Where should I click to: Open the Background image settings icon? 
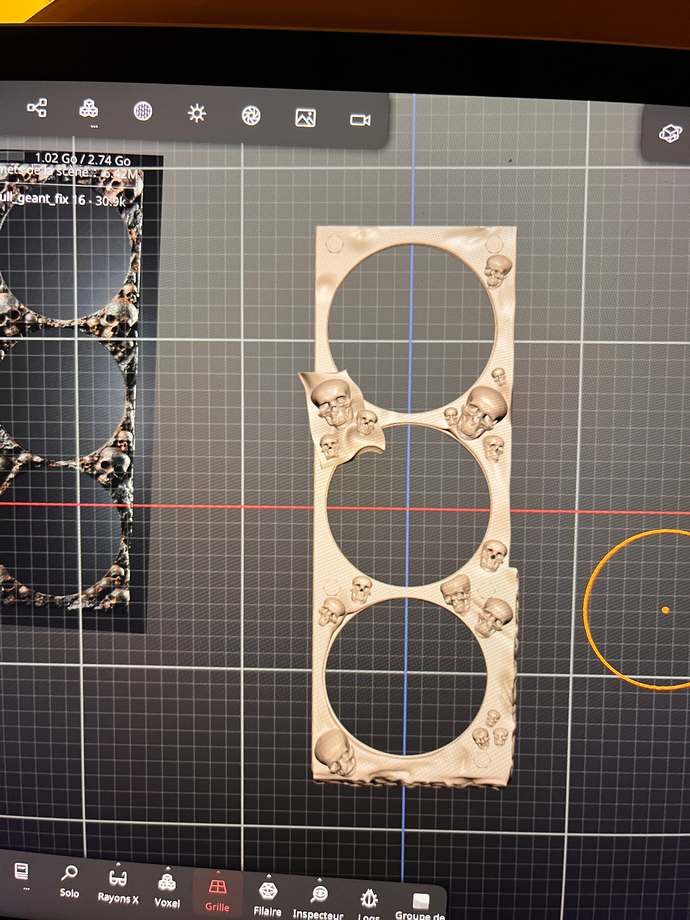[x=305, y=118]
